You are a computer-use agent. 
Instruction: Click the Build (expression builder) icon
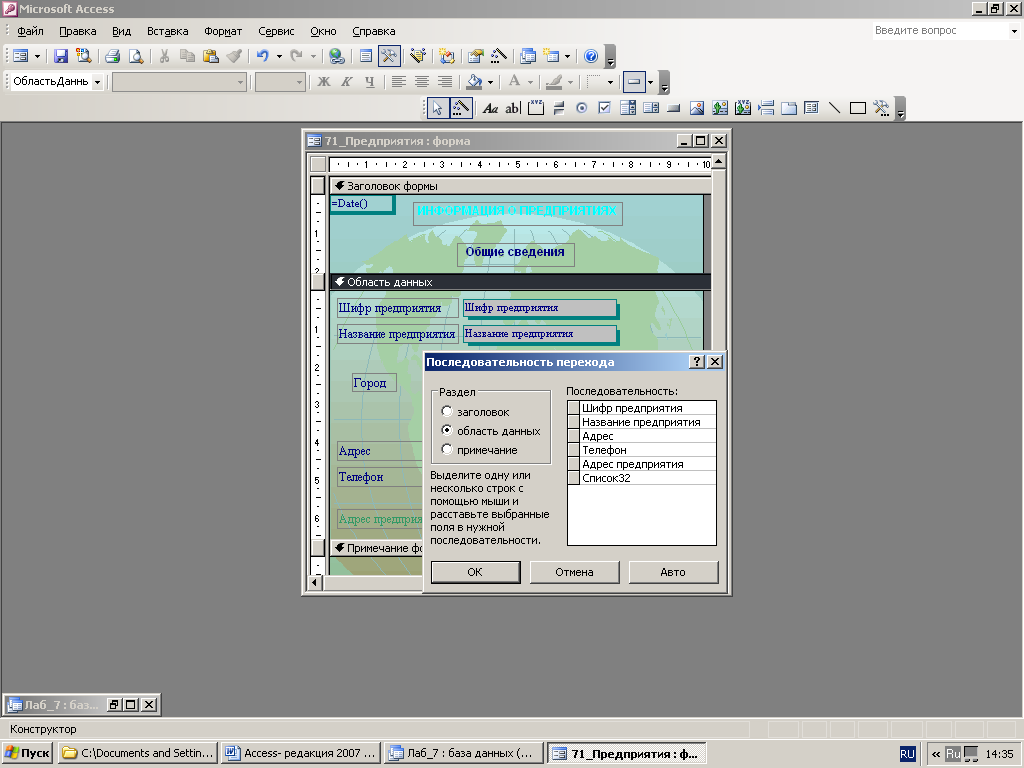[498, 56]
